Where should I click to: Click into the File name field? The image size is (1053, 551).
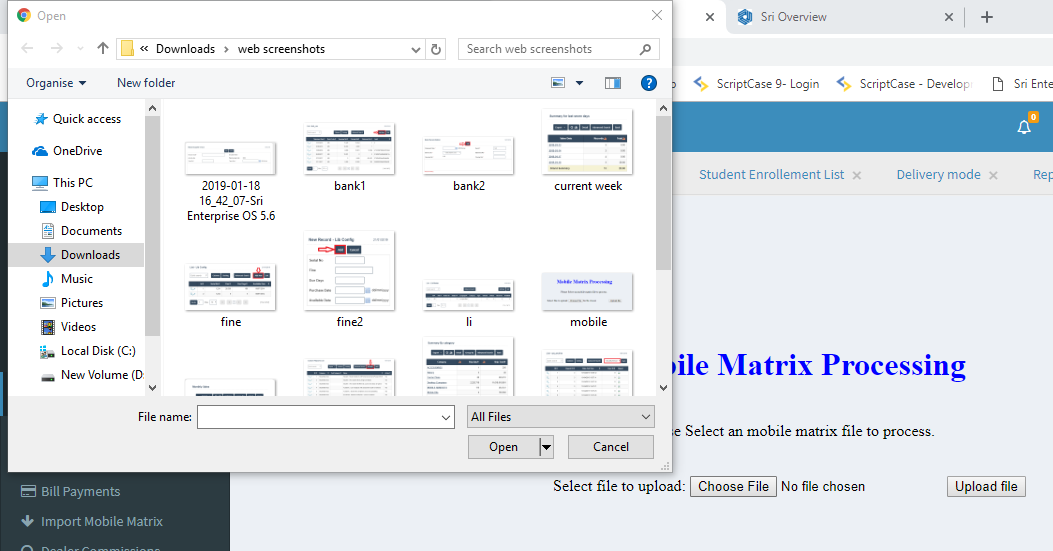coord(326,417)
